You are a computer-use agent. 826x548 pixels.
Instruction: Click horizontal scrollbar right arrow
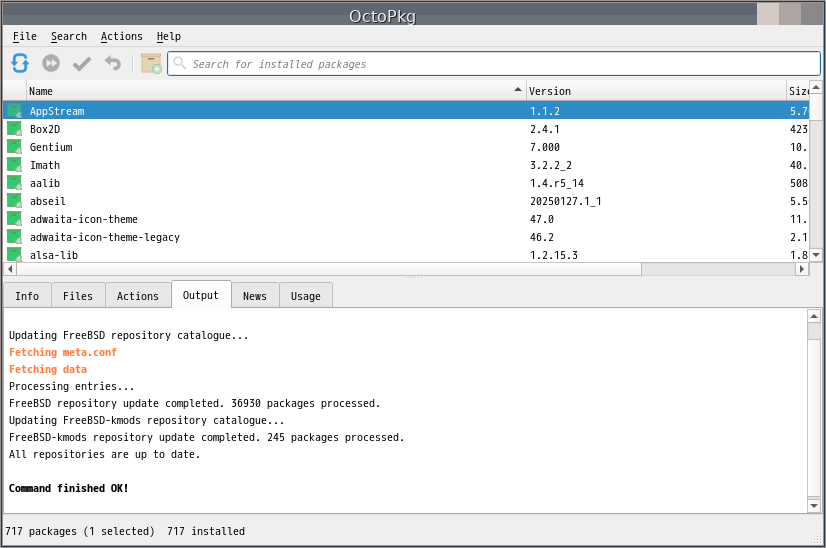tap(802, 269)
